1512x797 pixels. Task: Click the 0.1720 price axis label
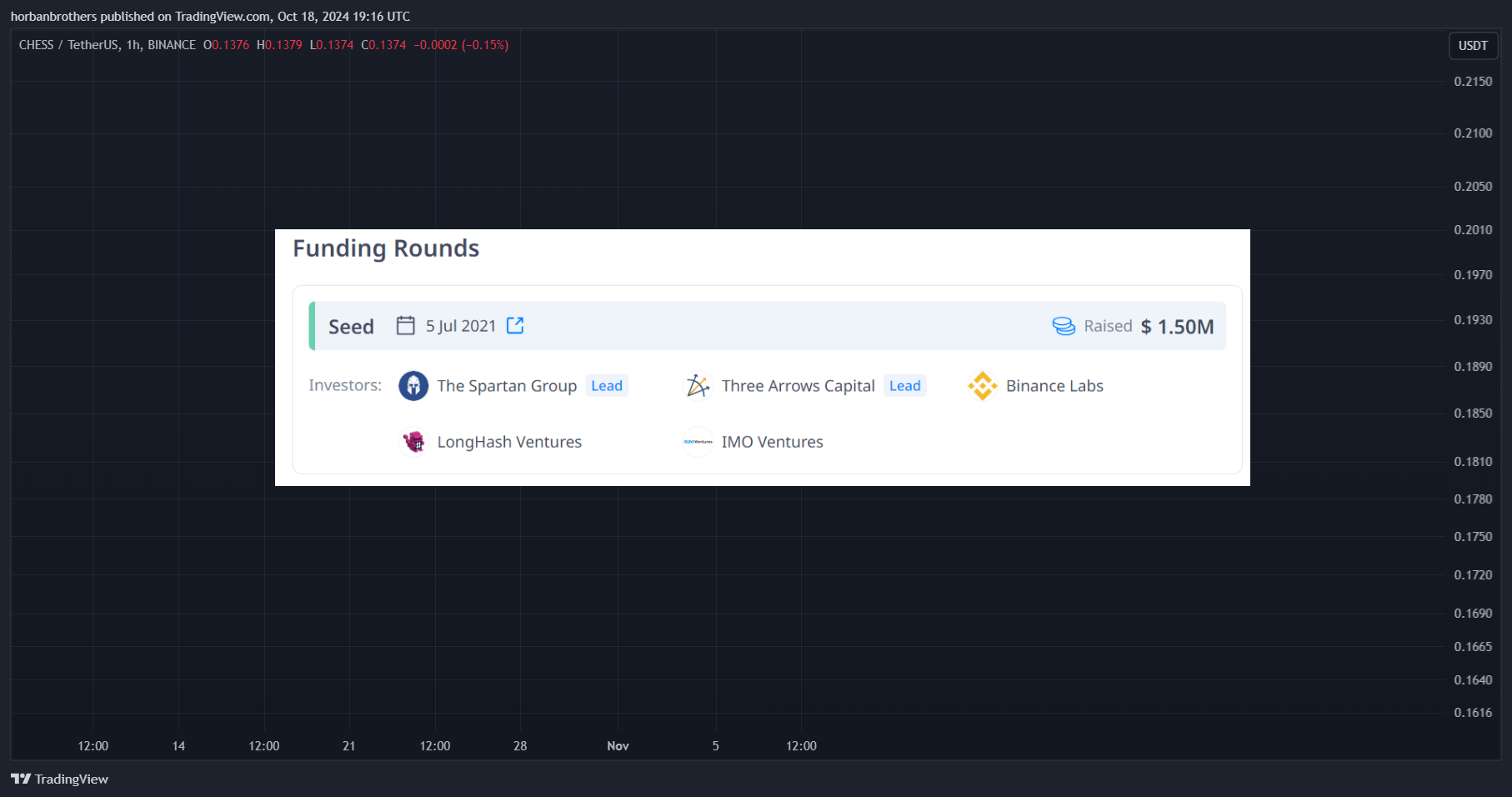(1473, 575)
